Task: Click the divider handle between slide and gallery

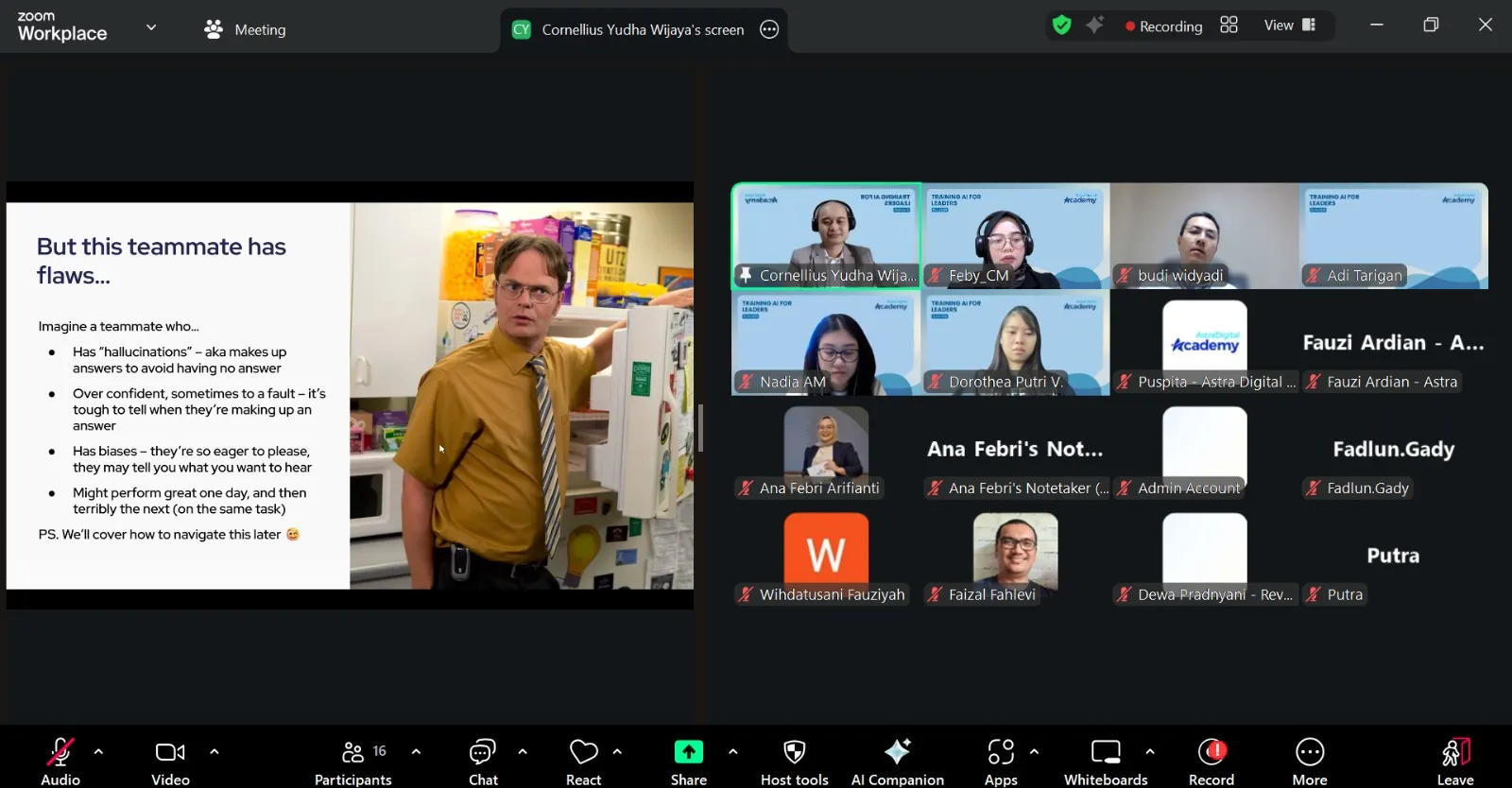Action: [700, 428]
